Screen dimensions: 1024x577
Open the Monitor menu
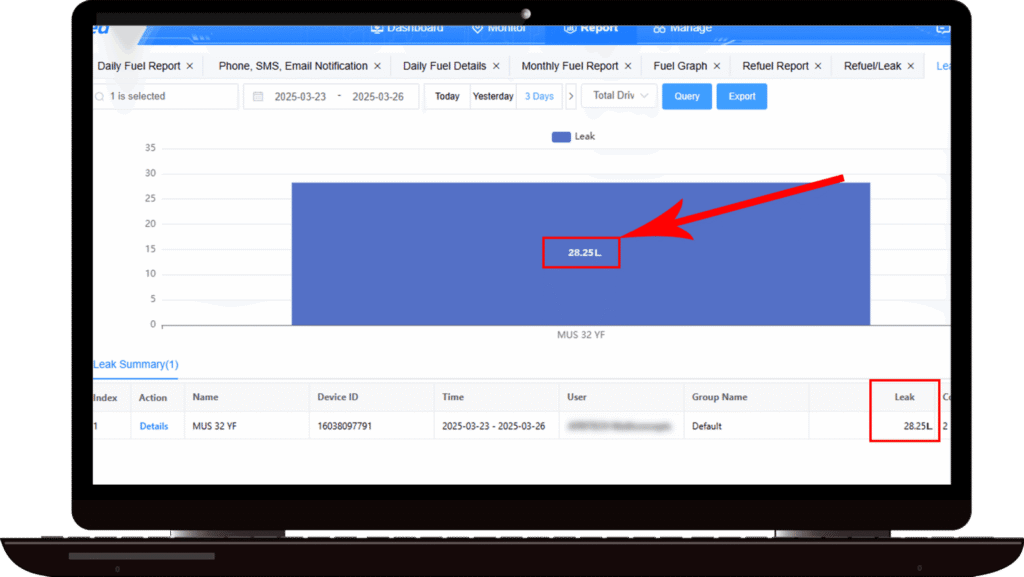point(499,28)
